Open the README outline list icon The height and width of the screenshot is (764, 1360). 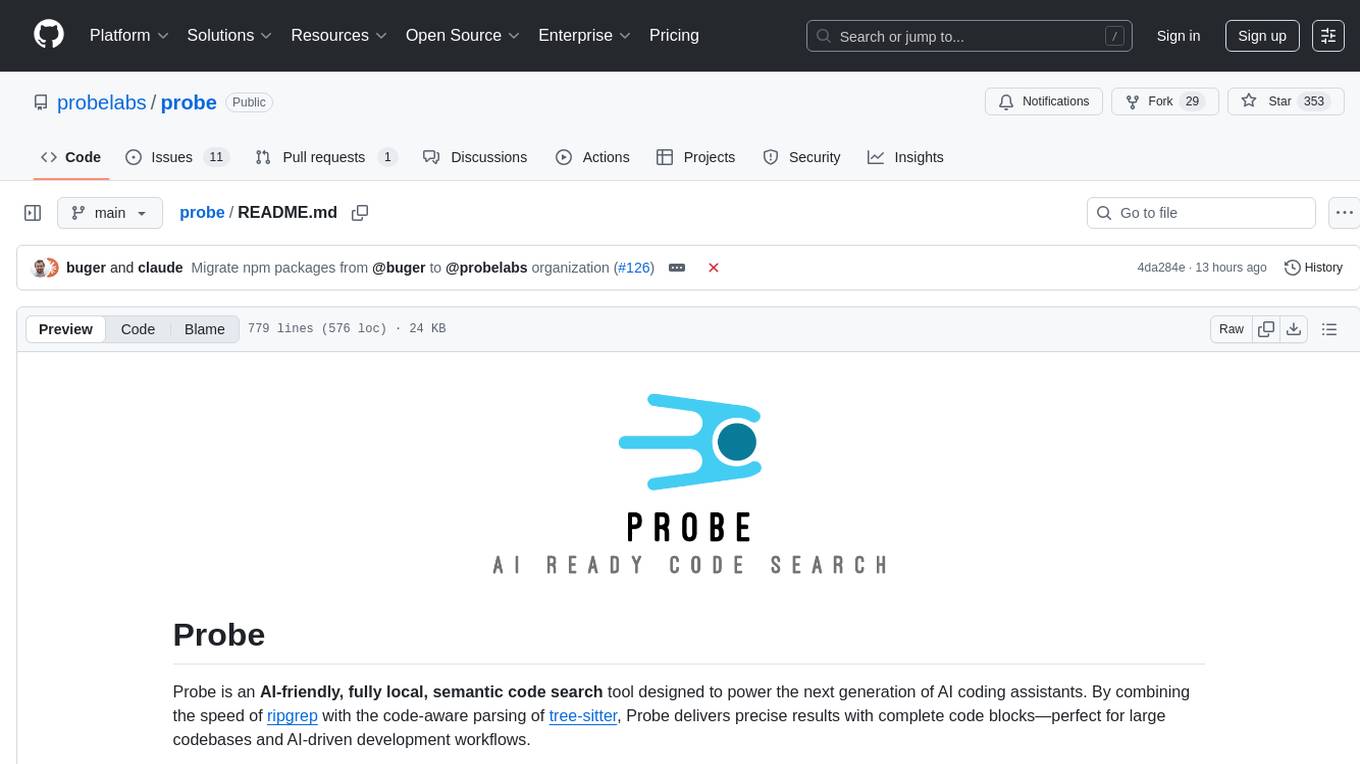click(1329, 329)
